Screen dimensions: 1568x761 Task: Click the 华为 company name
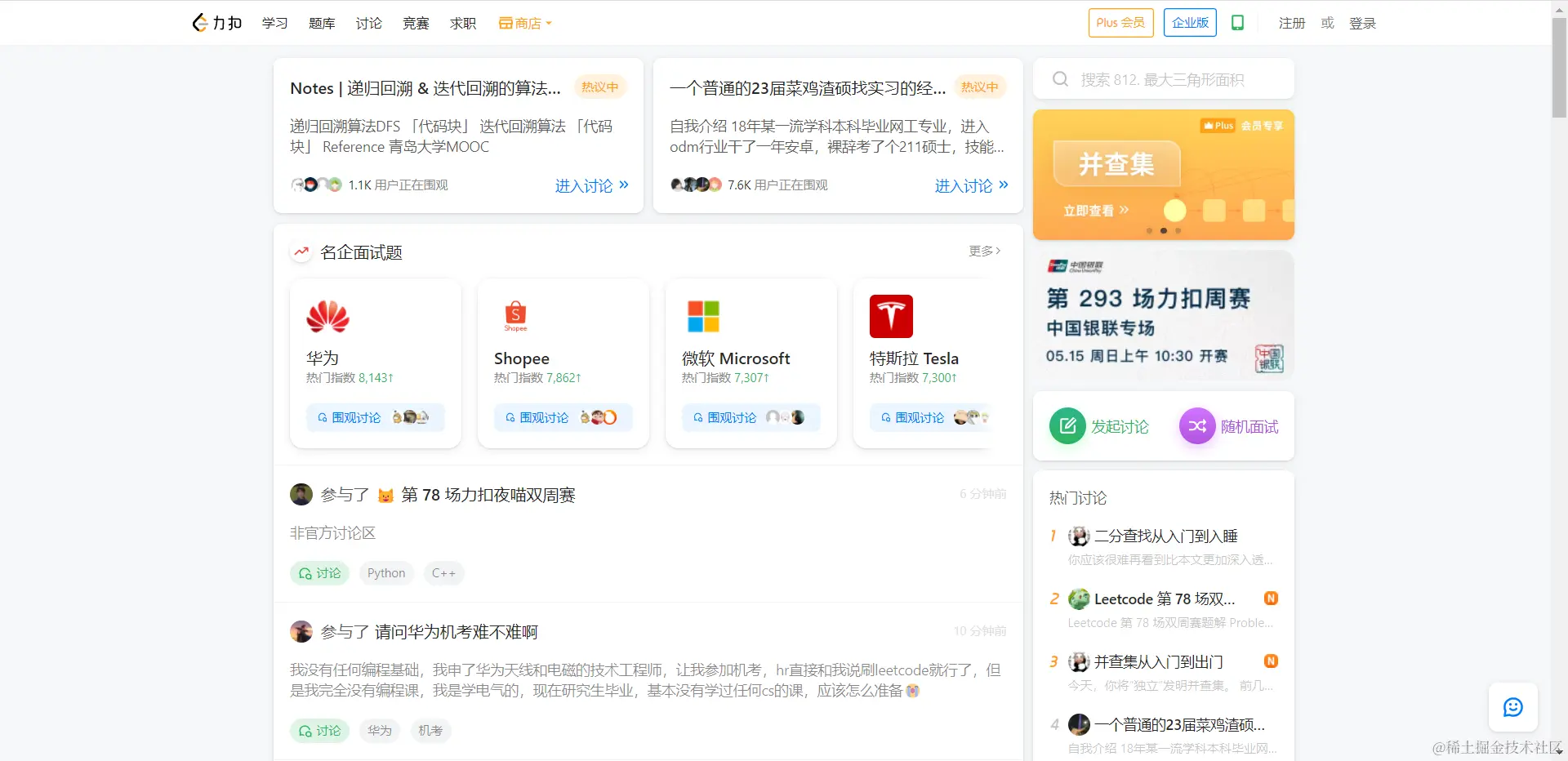(x=322, y=358)
